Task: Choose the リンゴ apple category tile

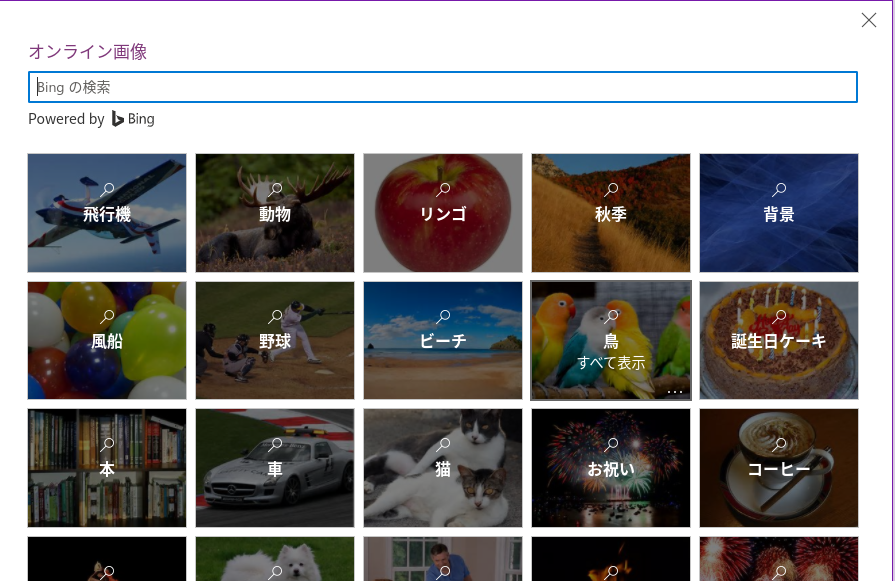Action: click(x=443, y=214)
